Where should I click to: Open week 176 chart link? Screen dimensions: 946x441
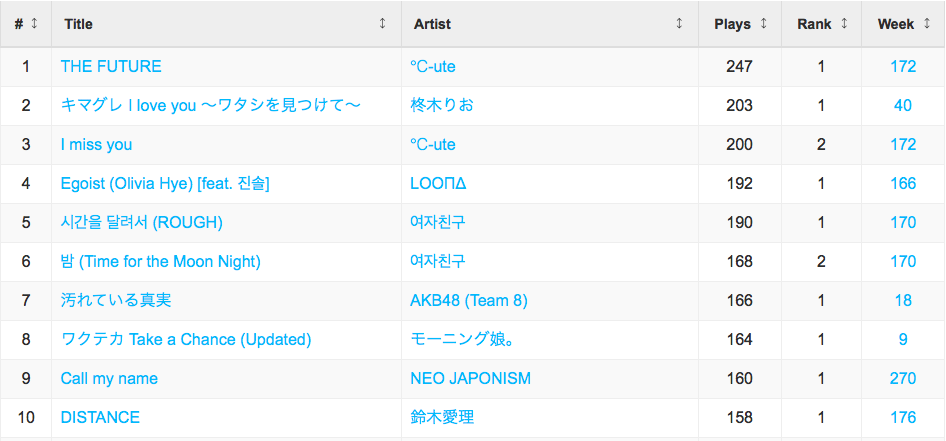click(x=903, y=417)
